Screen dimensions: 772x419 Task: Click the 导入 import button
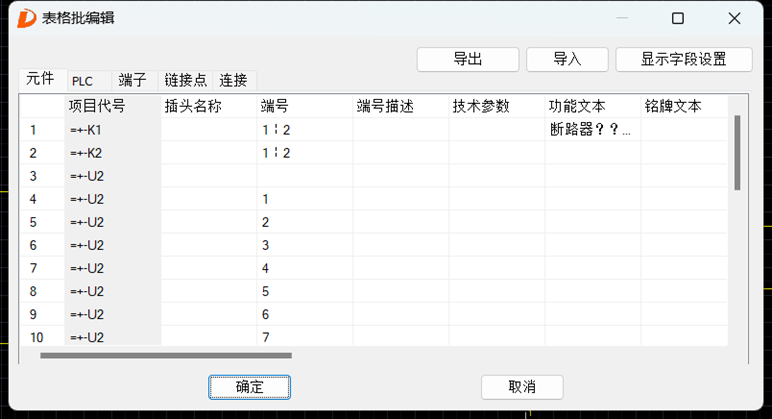click(567, 60)
